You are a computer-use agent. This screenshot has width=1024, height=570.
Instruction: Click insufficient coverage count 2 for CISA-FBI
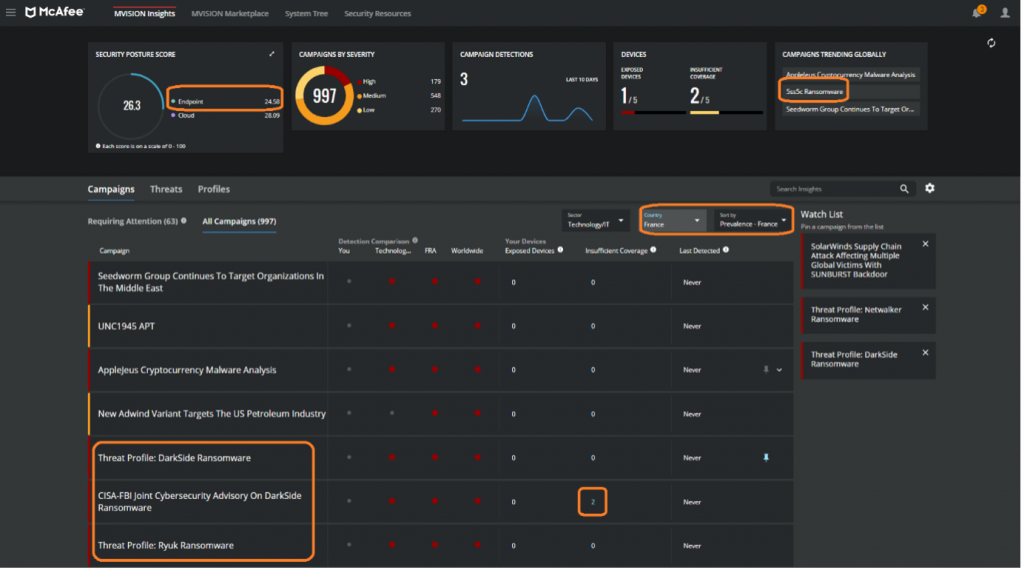[x=593, y=502]
